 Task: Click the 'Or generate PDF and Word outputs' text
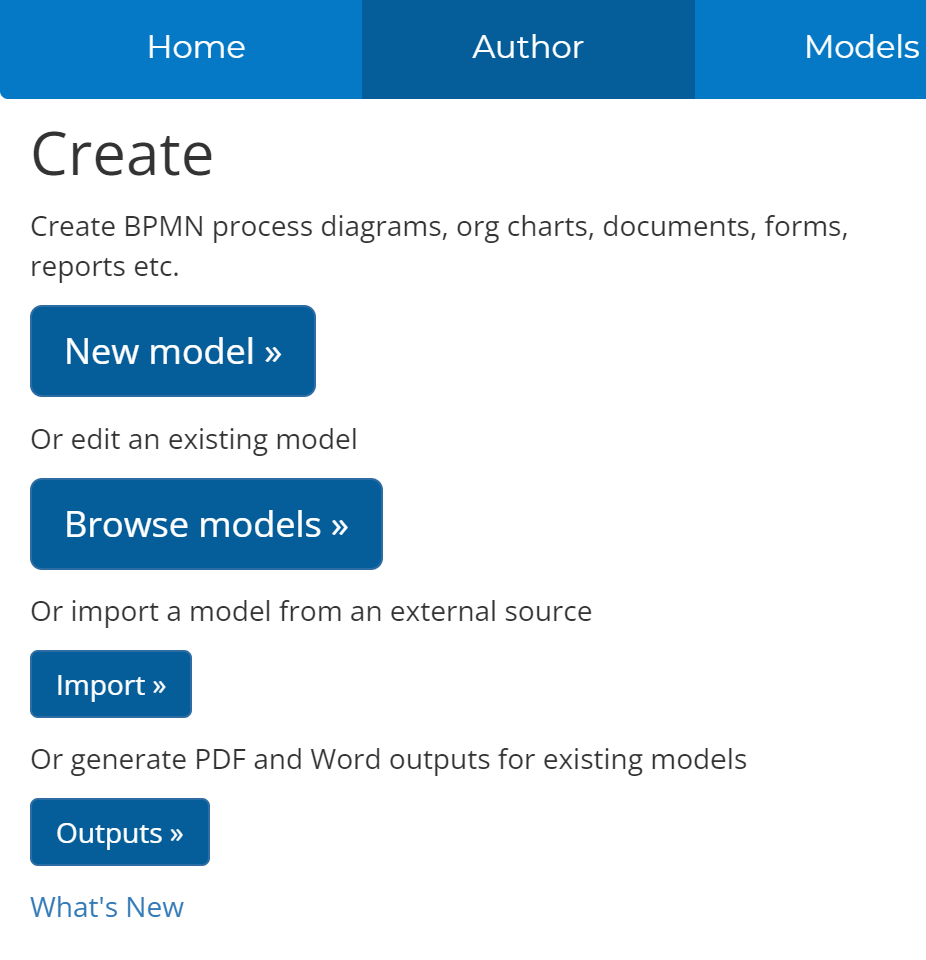388,759
